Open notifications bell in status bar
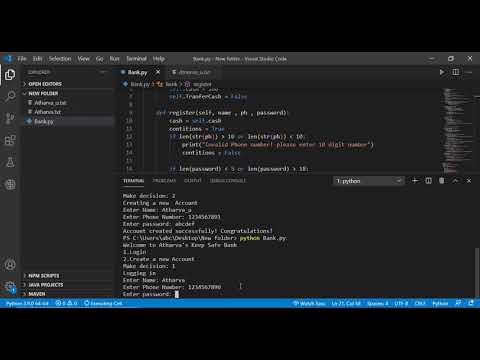This screenshot has height=360, width=480. point(471,303)
